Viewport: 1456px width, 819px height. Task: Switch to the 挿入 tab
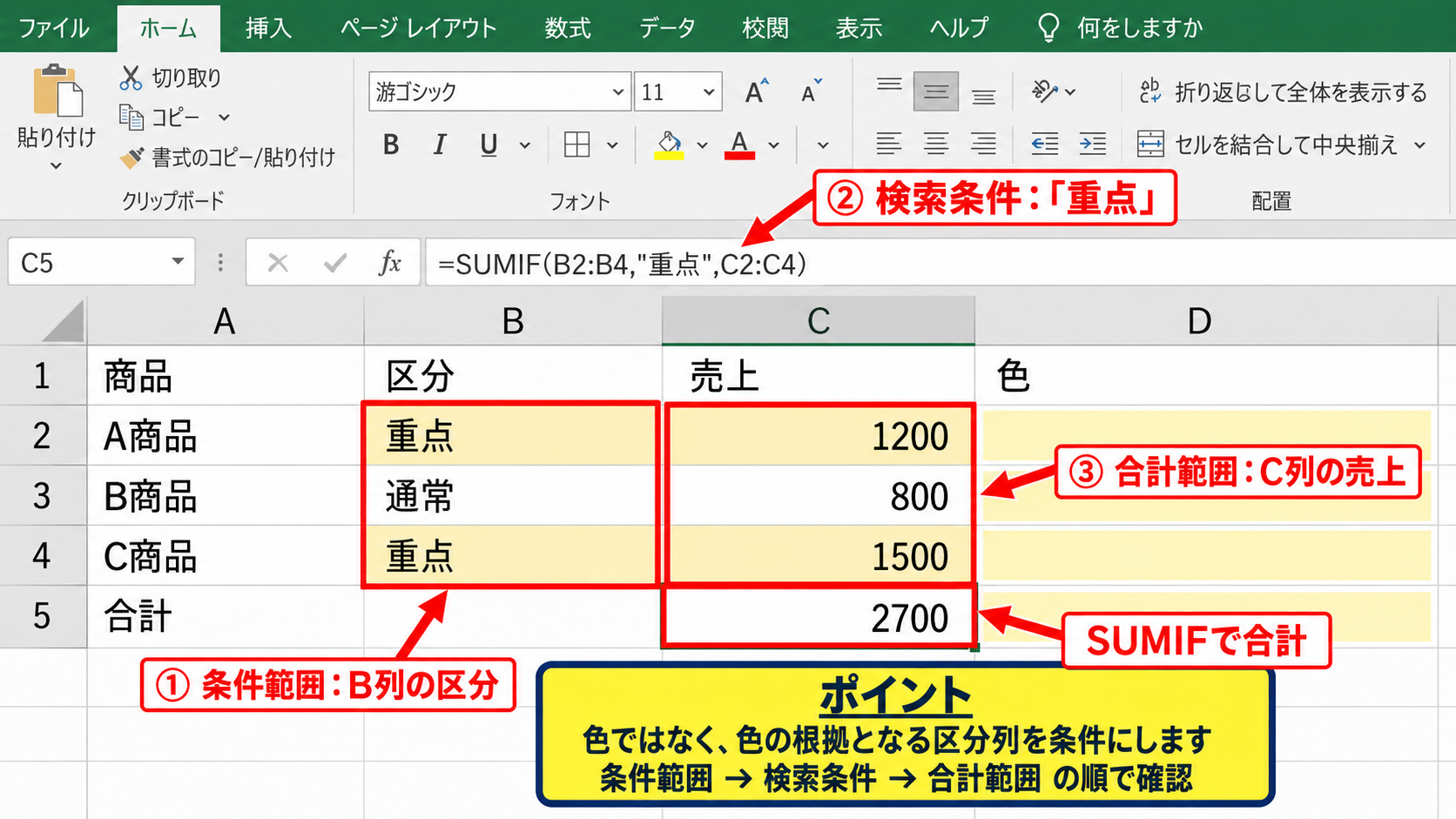point(268,28)
